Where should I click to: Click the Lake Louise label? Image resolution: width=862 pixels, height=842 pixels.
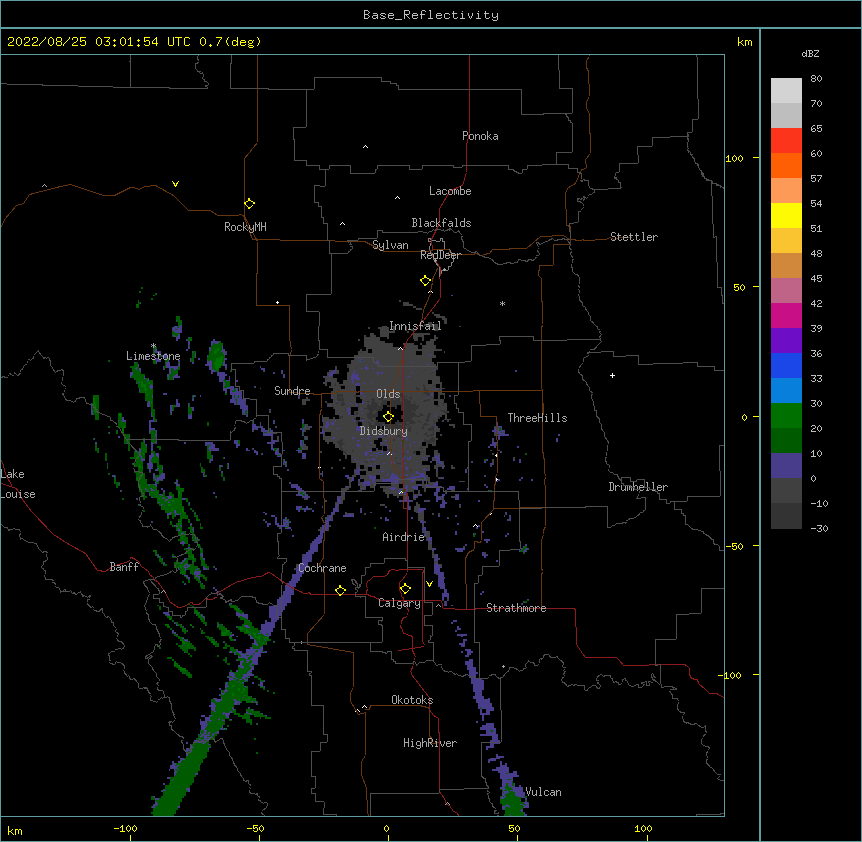pyautogui.click(x=18, y=484)
